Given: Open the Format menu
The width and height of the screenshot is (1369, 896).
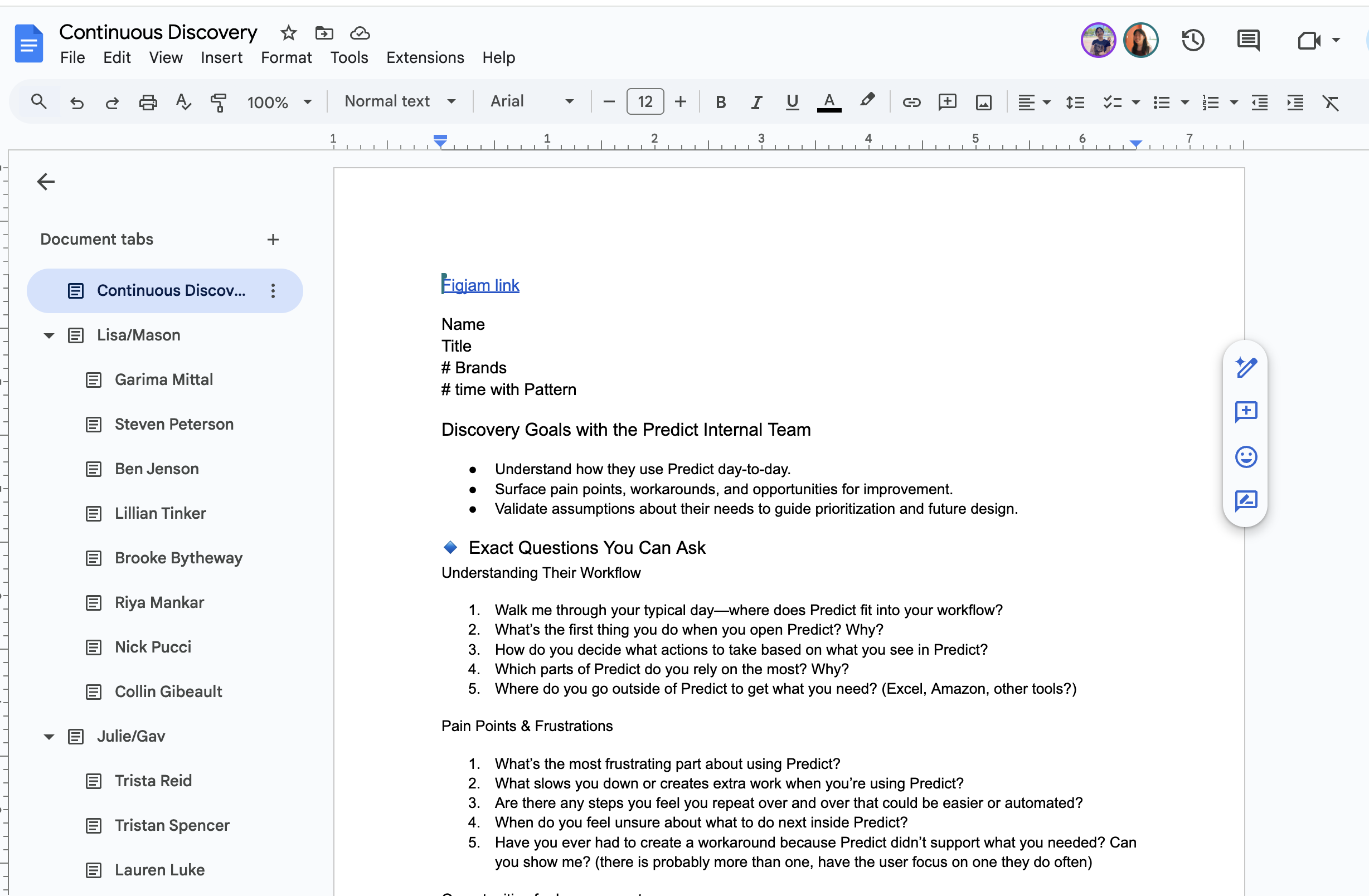Looking at the screenshot, I should click(x=286, y=57).
